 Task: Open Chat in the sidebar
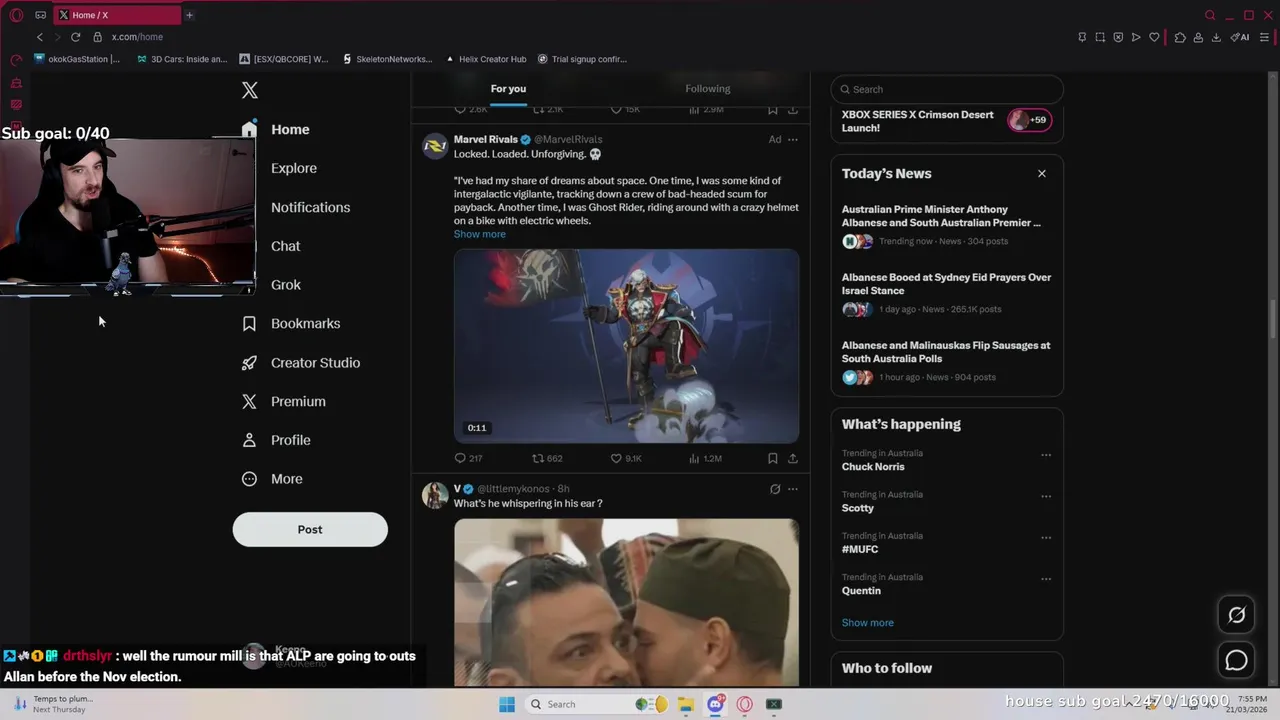pos(285,246)
